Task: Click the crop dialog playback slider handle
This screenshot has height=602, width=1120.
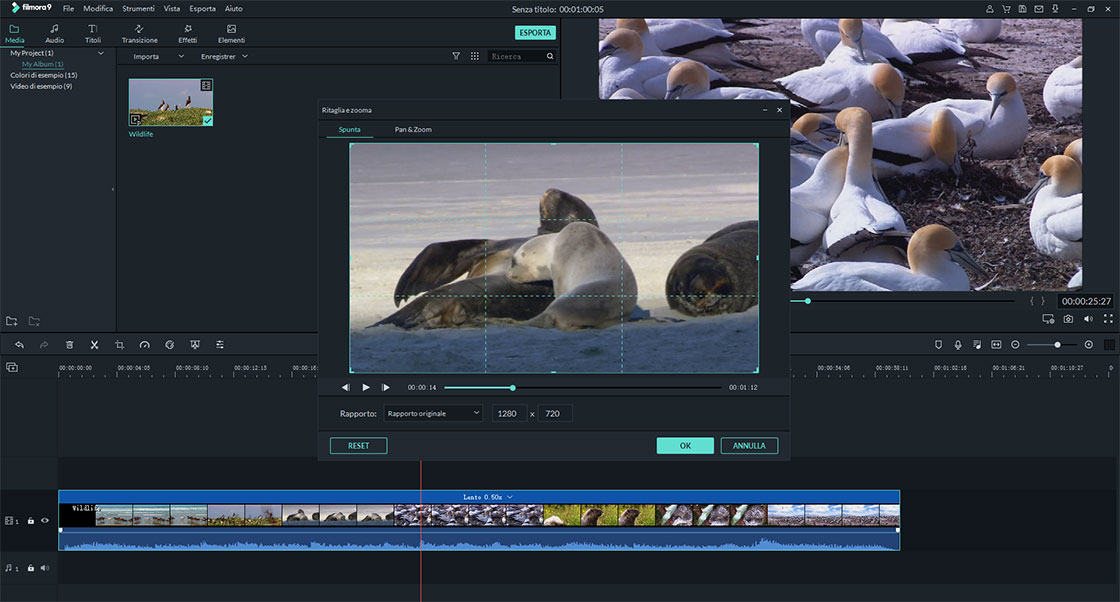Action: click(512, 388)
